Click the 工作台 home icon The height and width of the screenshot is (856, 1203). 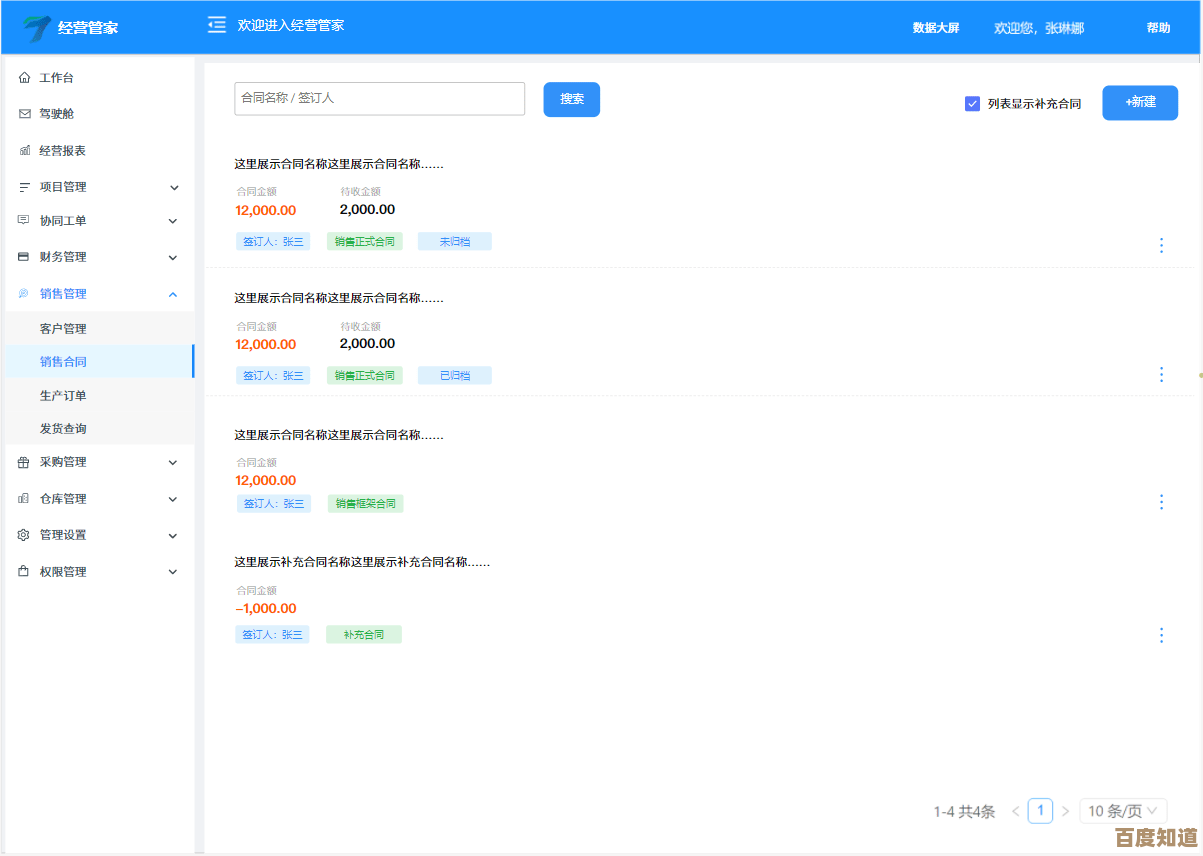click(x=24, y=78)
